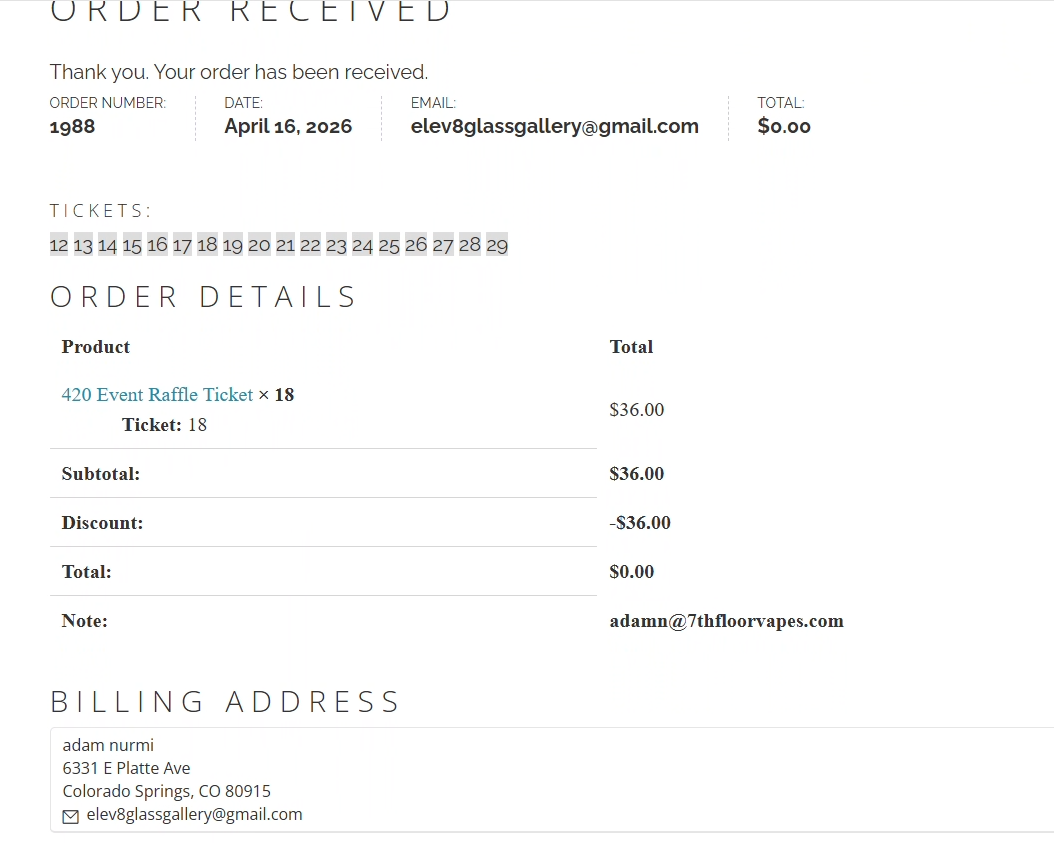Click the billing email next to envelope
Image resolution: width=1054 pixels, height=868 pixels.
(x=194, y=814)
